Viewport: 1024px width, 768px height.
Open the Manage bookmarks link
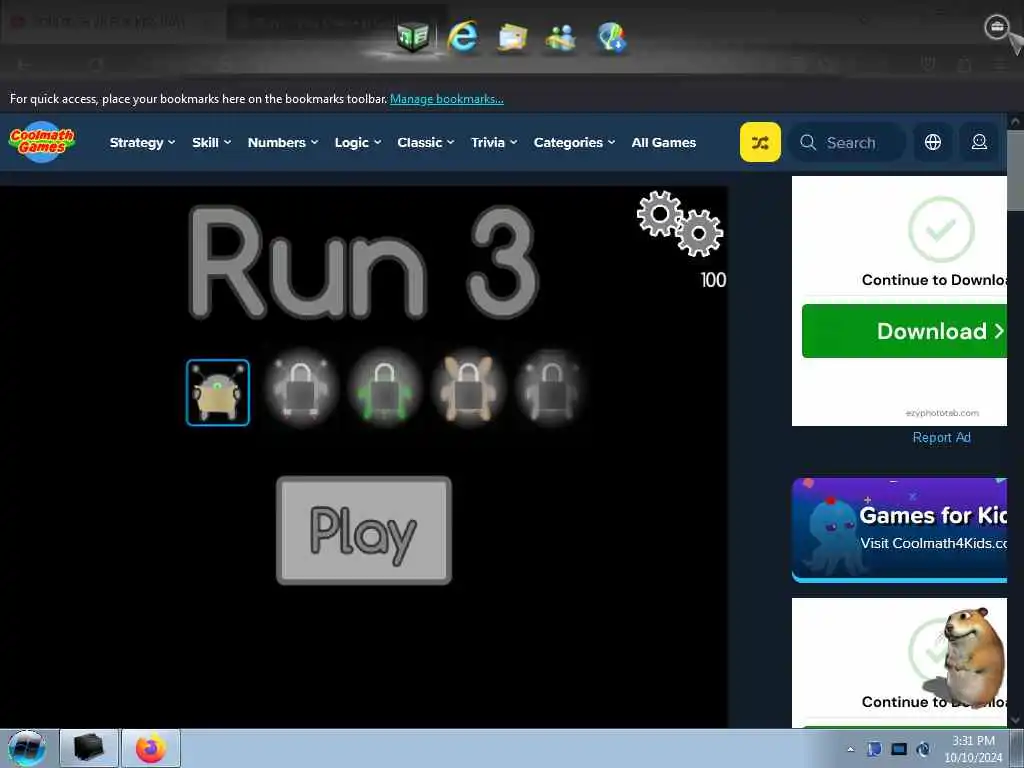click(x=447, y=99)
